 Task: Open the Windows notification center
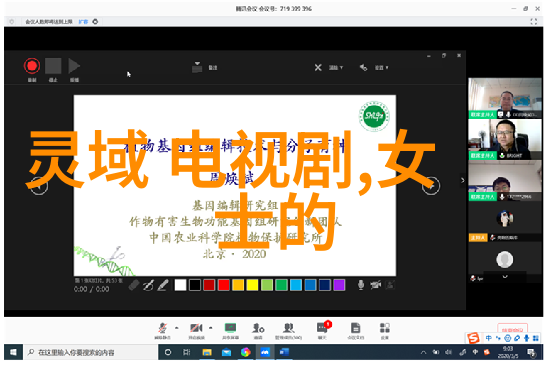pyautogui.click(x=531, y=352)
